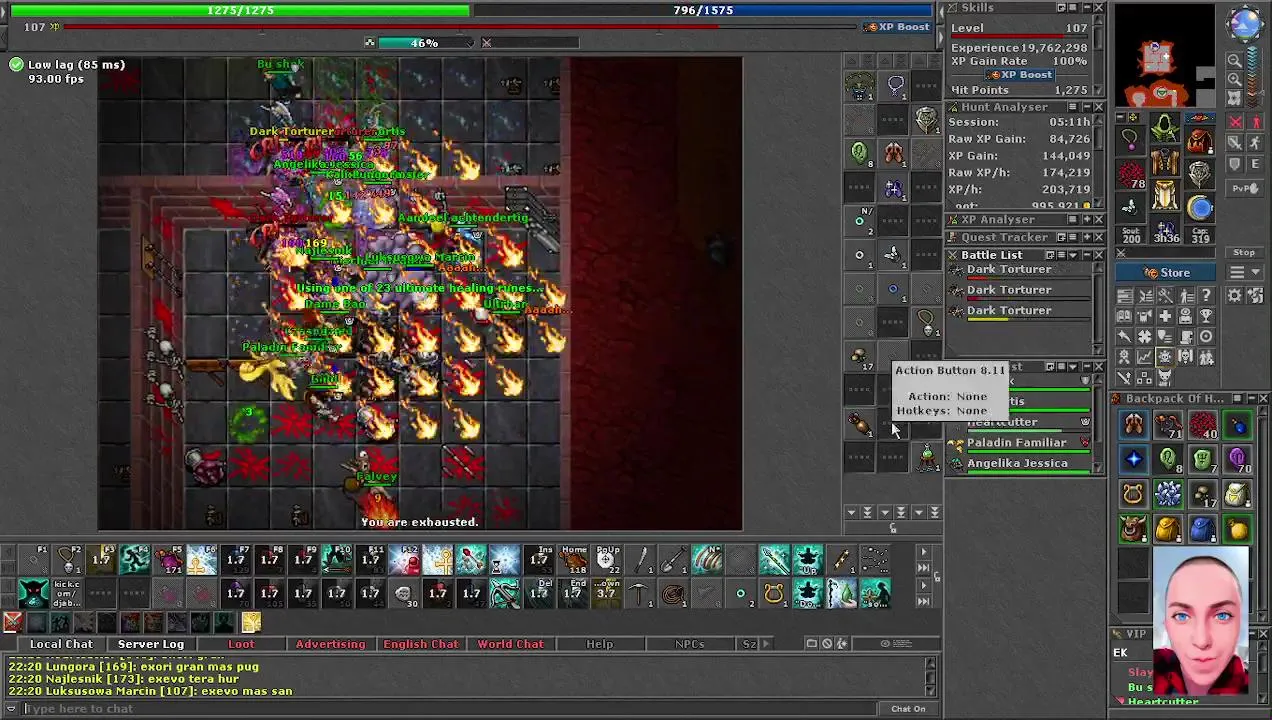The height and width of the screenshot is (720, 1272).
Task: Click the red weapon slot showing 78
Action: pos(1131,173)
